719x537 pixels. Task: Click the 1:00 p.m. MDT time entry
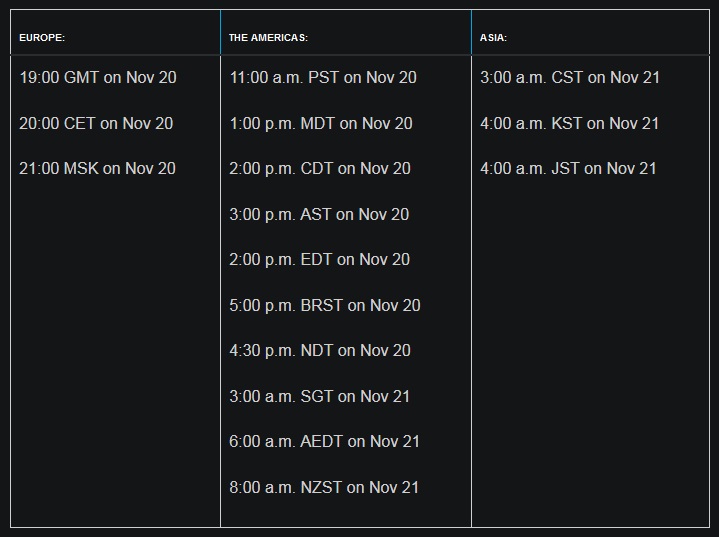321,123
